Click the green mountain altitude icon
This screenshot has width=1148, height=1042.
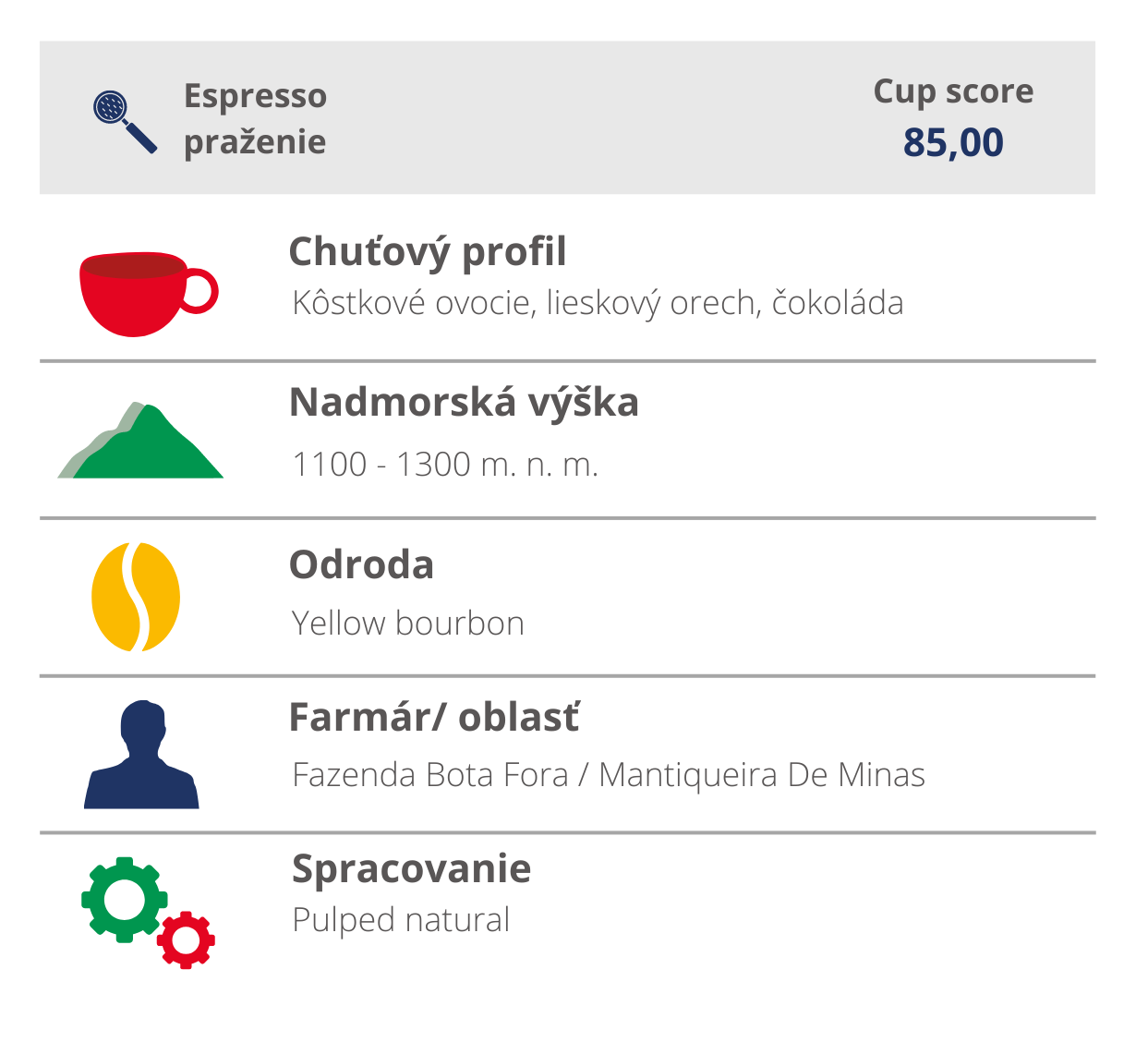(x=140, y=440)
